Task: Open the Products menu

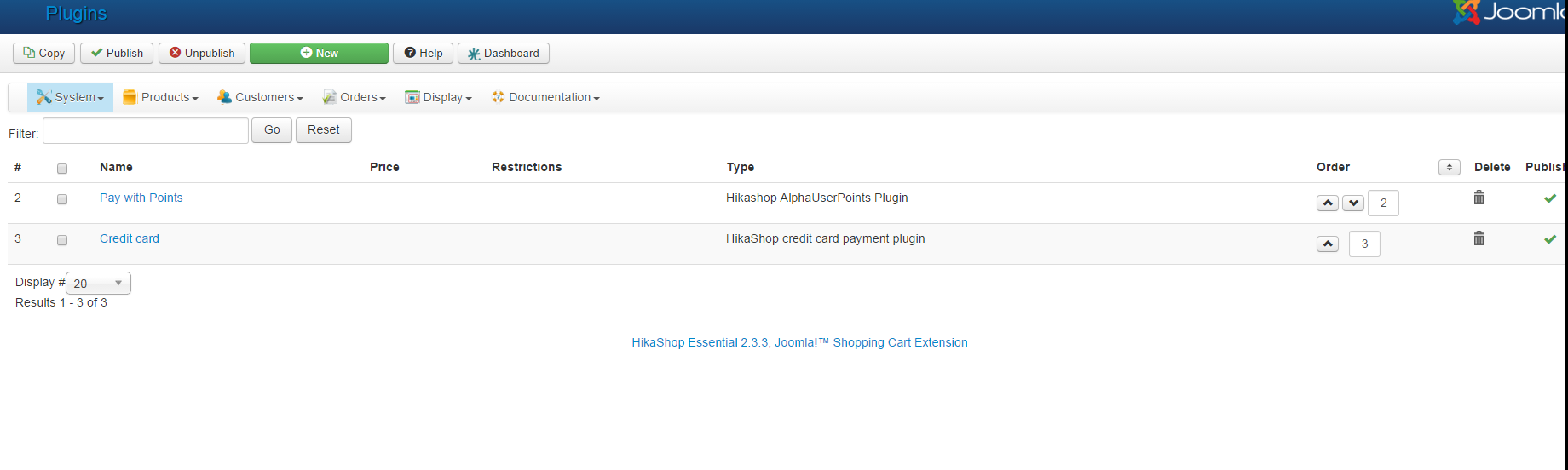Action: point(160,97)
